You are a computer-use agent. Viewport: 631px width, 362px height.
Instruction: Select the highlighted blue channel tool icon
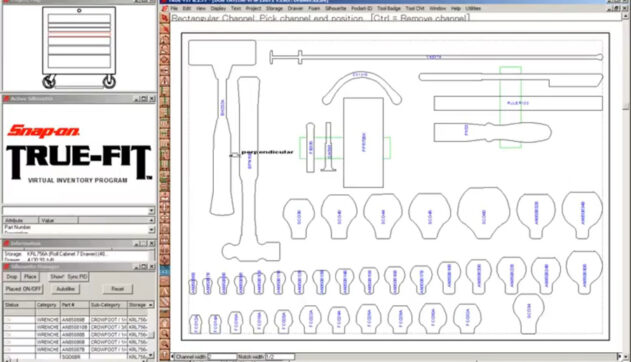click(165, 271)
